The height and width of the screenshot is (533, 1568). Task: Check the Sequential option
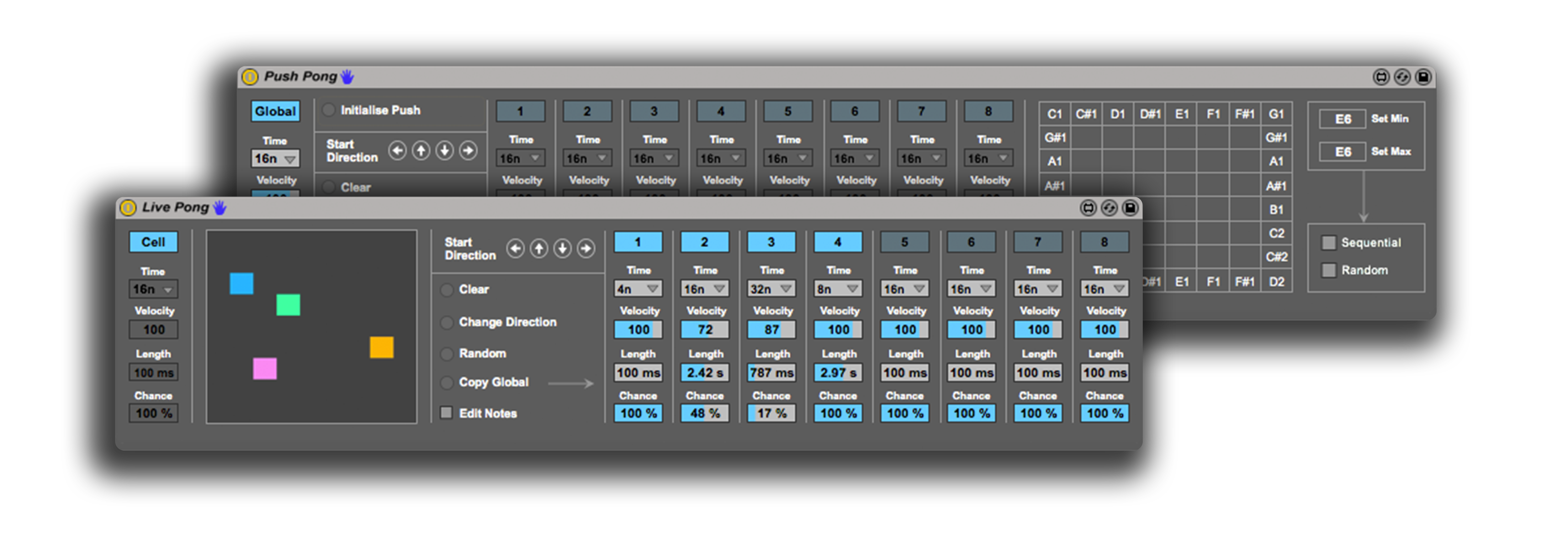[1328, 243]
